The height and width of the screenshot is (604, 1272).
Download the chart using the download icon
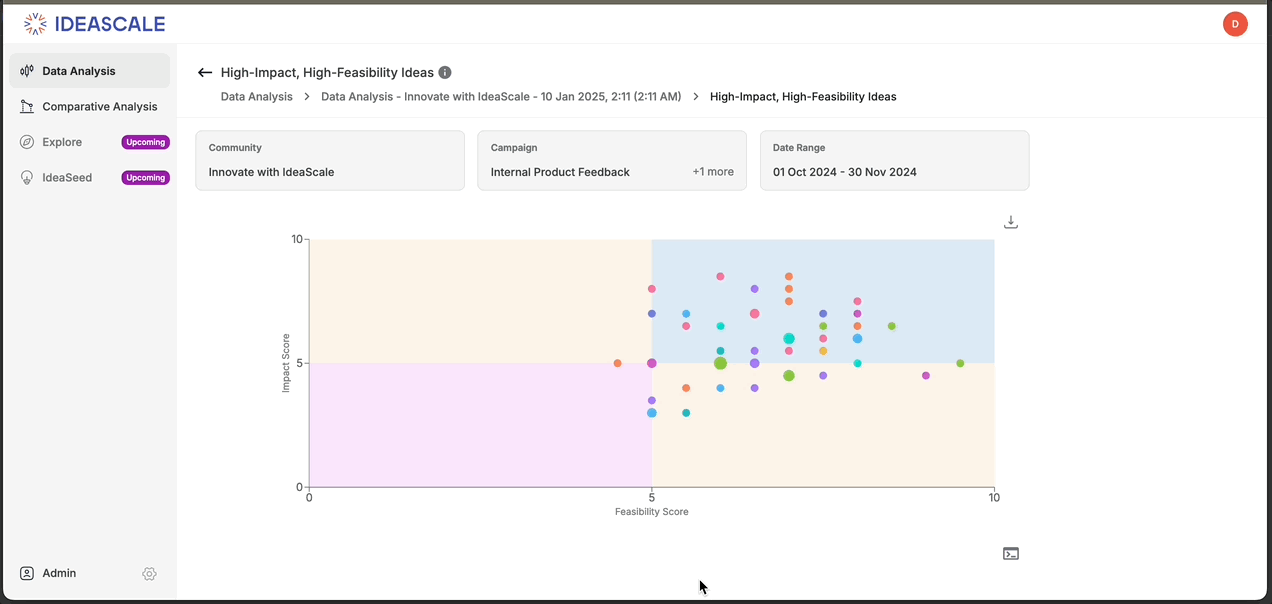click(1011, 222)
